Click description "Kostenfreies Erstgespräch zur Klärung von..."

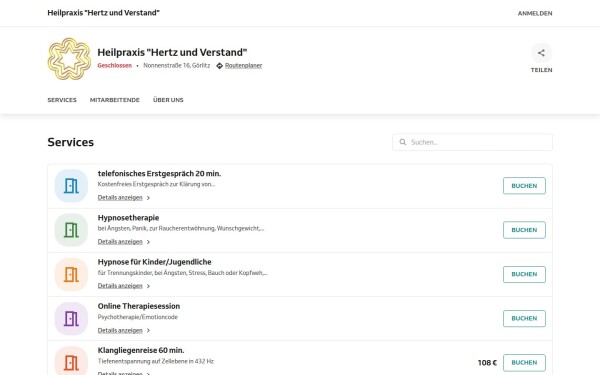coord(156,184)
